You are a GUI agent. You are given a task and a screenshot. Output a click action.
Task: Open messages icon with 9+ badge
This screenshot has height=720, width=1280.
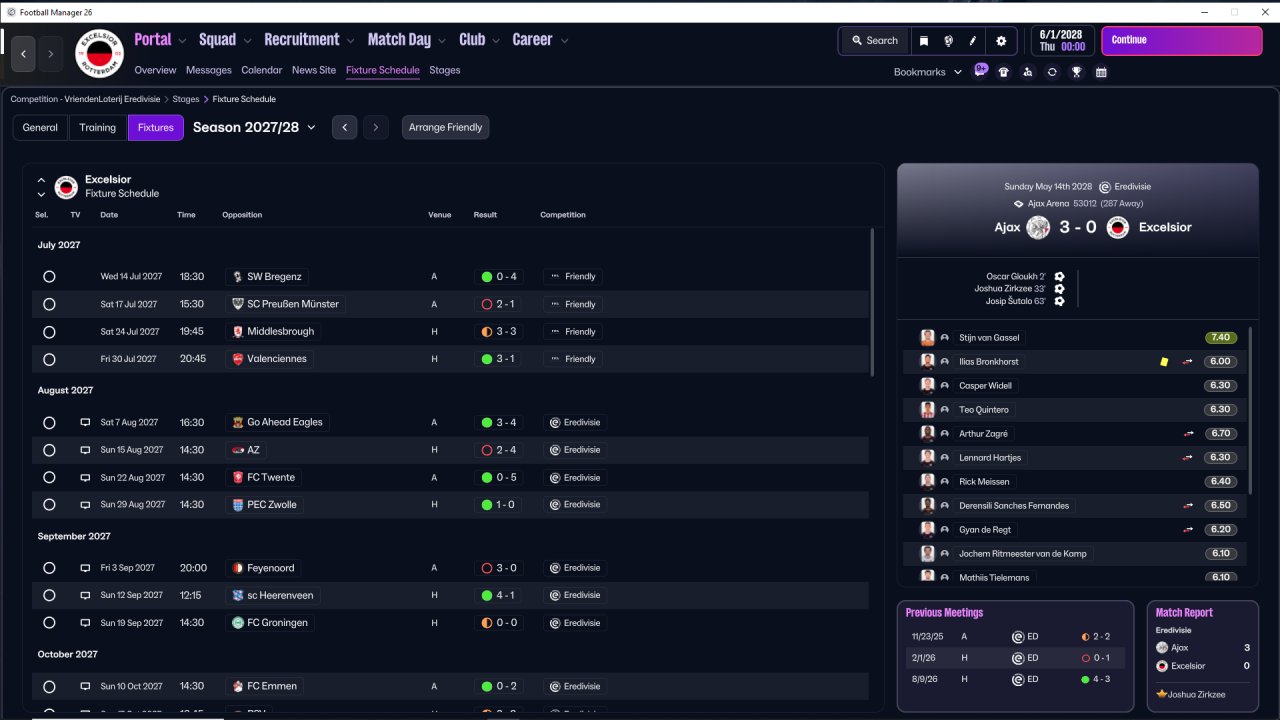point(980,71)
